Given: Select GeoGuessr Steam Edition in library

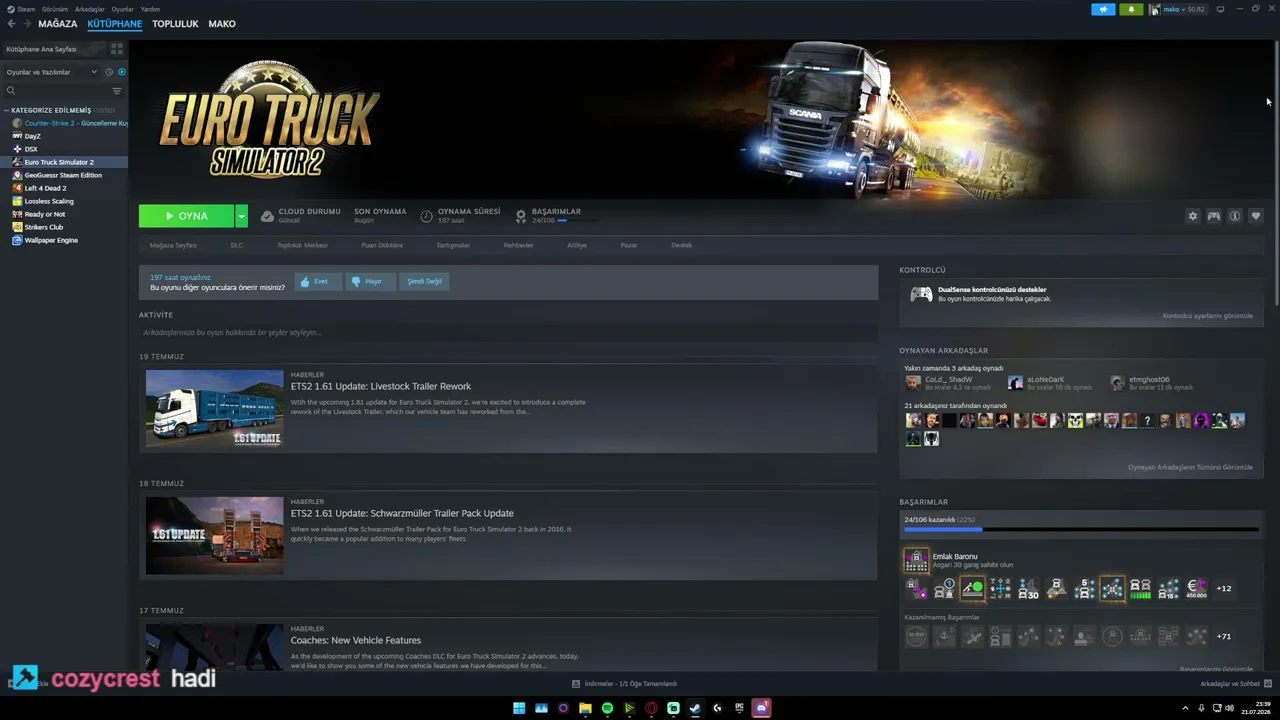Looking at the screenshot, I should coord(65,175).
